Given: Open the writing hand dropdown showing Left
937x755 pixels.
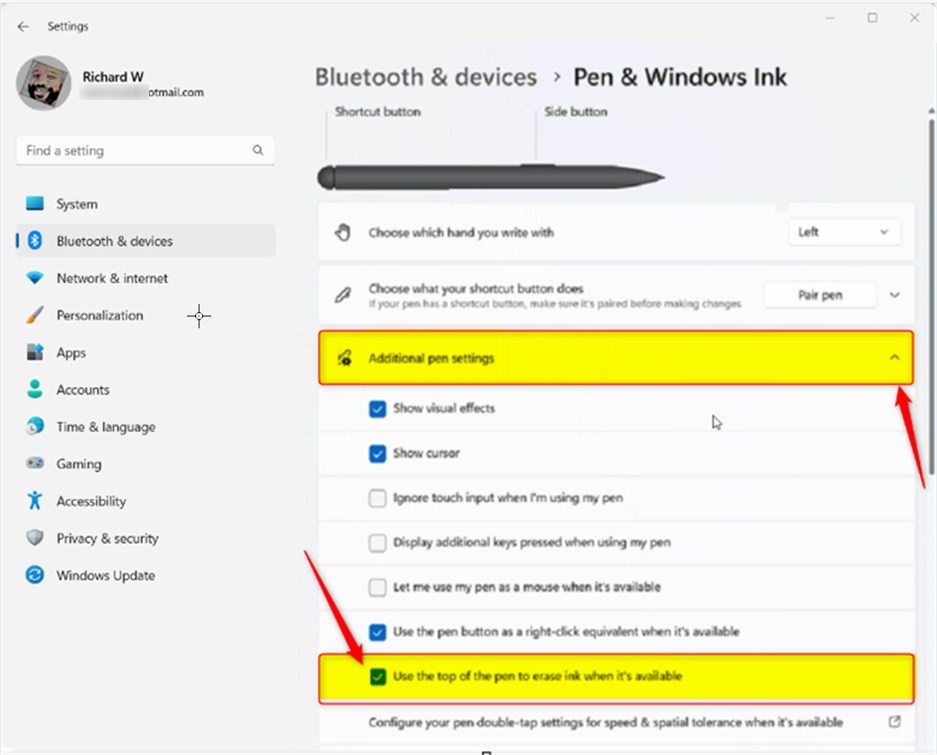Looking at the screenshot, I should [x=844, y=232].
